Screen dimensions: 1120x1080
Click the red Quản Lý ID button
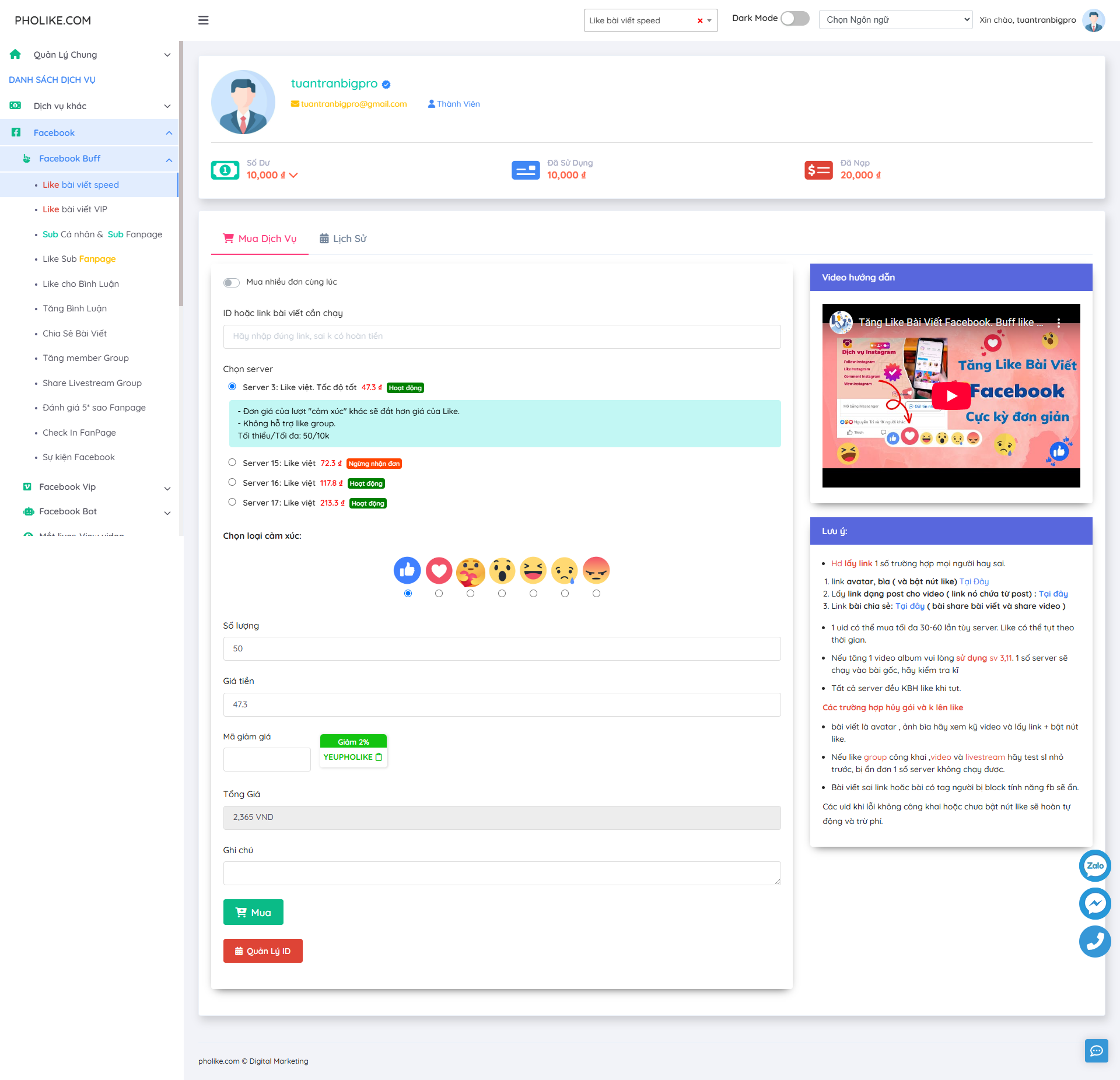point(262,951)
